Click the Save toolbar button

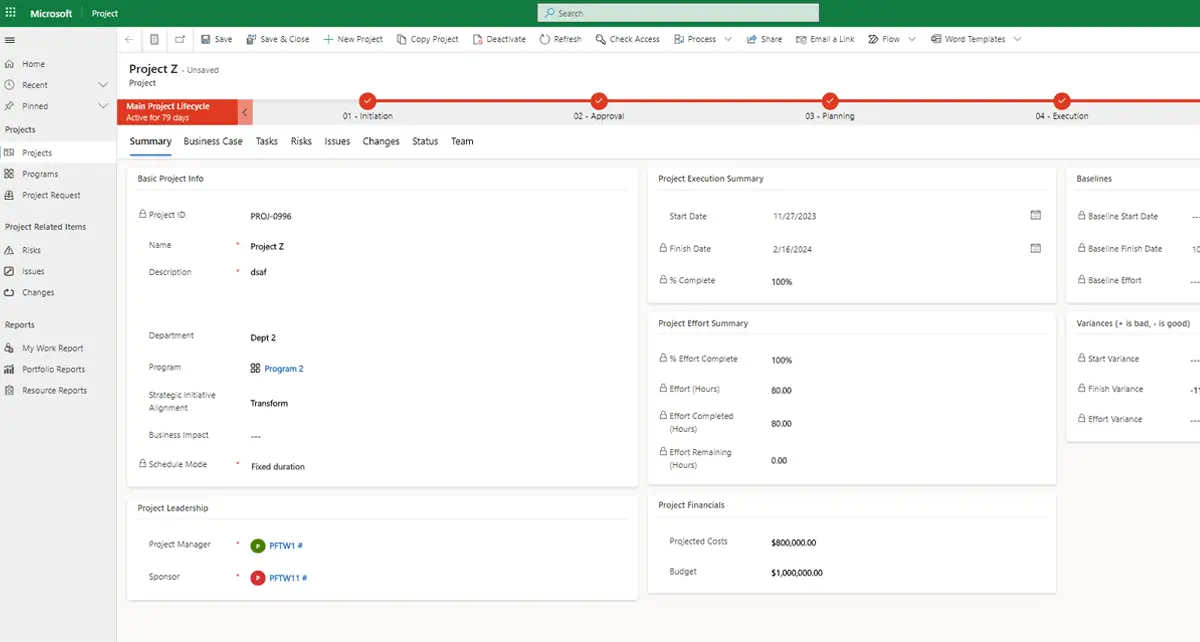(216, 39)
